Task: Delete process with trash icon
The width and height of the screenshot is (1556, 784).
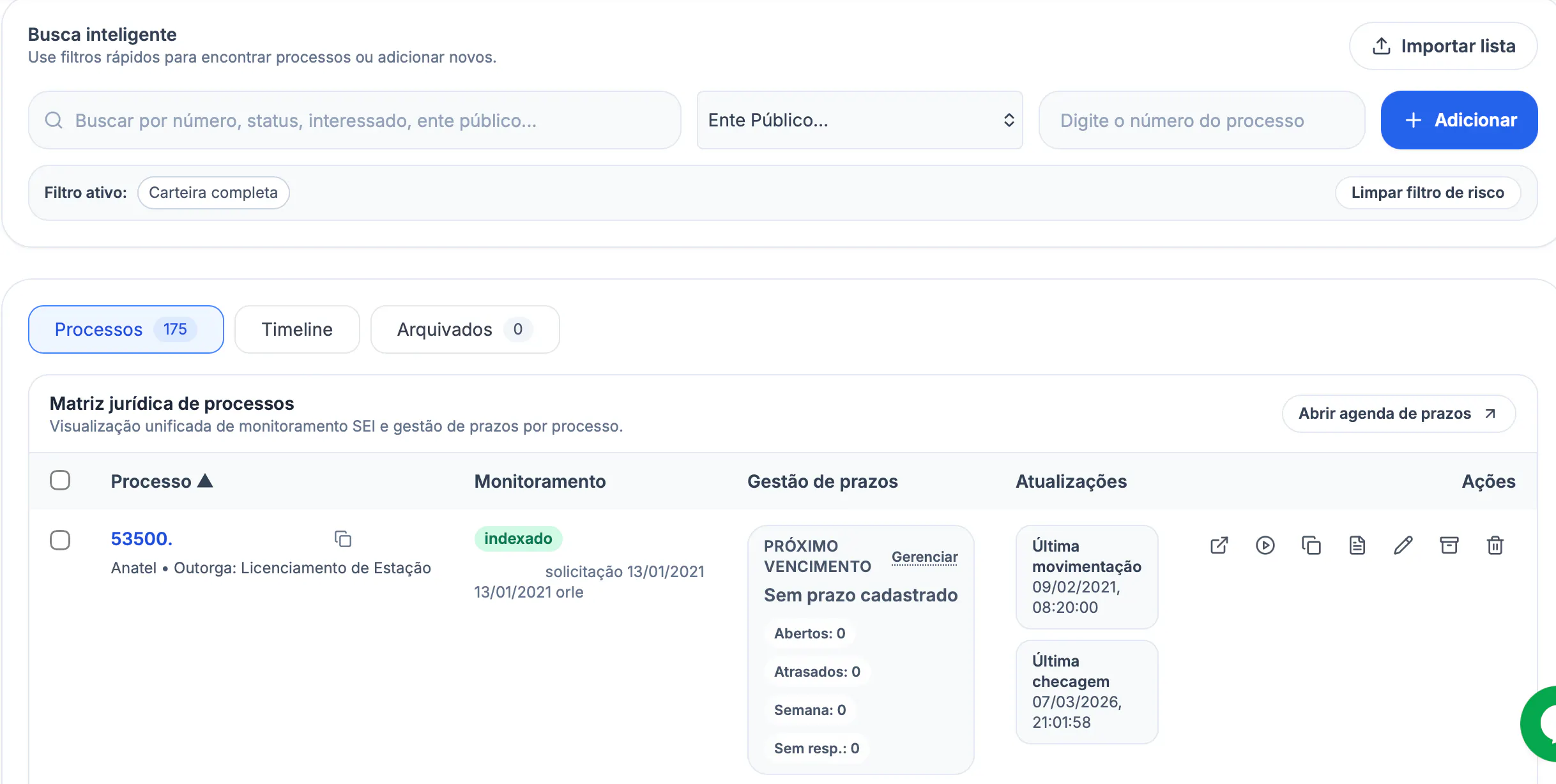Action: pyautogui.click(x=1495, y=545)
